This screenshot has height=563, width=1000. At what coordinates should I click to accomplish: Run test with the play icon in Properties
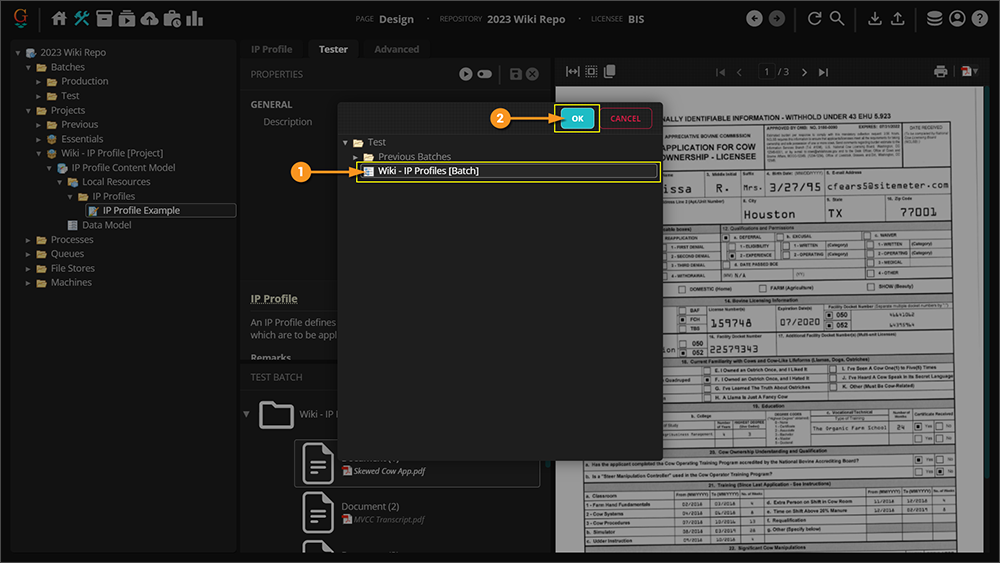[x=466, y=74]
